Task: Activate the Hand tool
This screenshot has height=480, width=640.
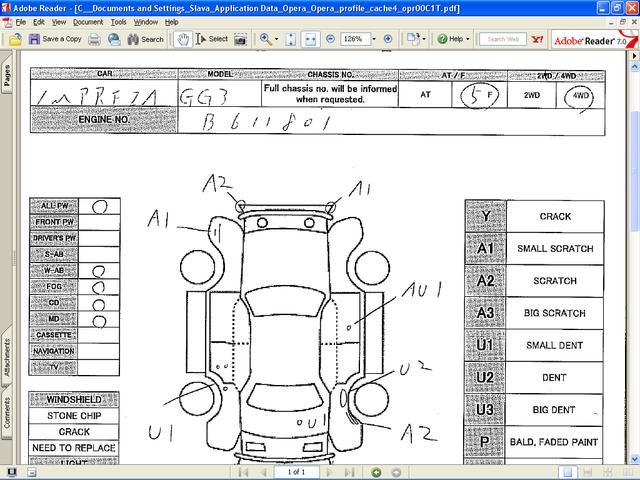Action: coord(183,39)
